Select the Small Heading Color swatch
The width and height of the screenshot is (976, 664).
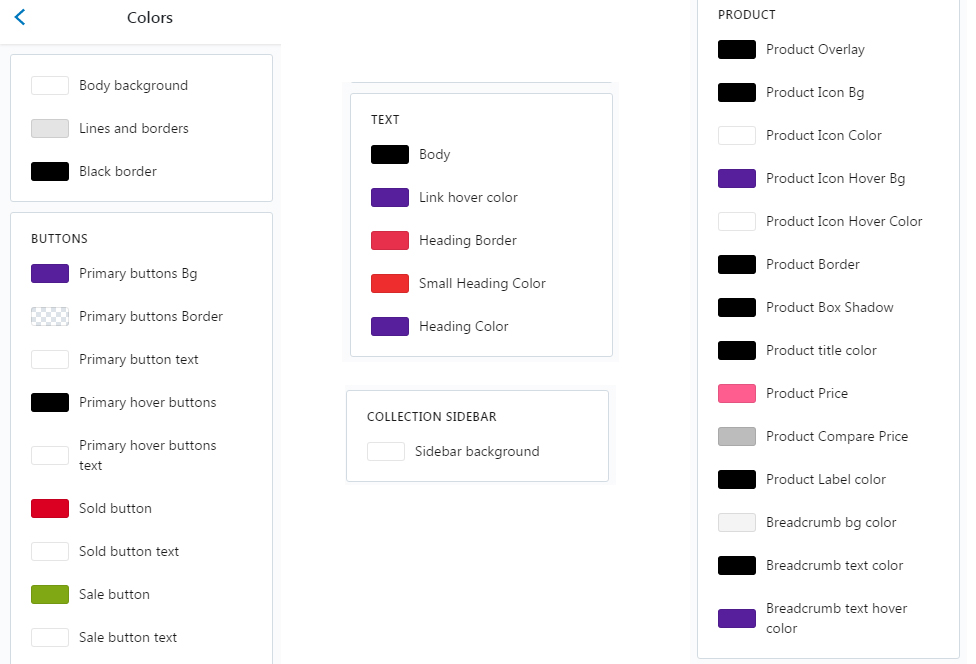tap(390, 284)
